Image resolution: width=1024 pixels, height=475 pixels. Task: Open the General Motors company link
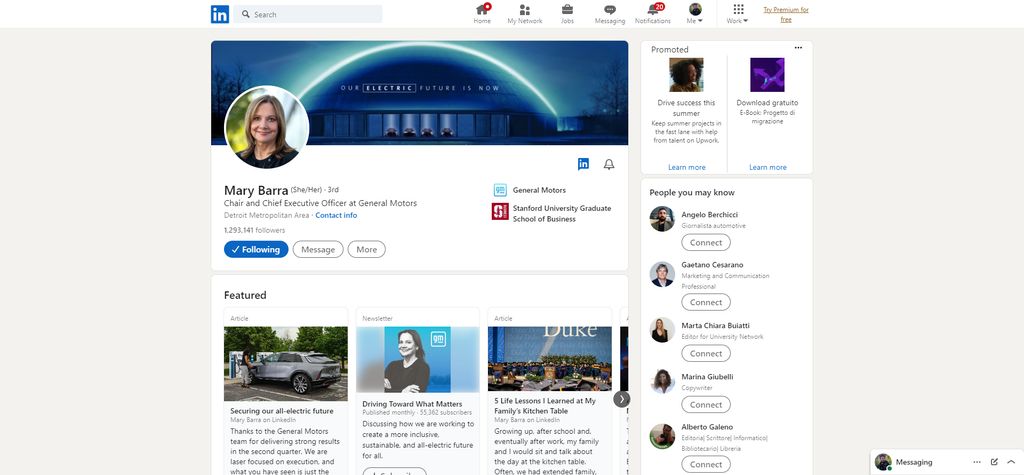point(539,190)
